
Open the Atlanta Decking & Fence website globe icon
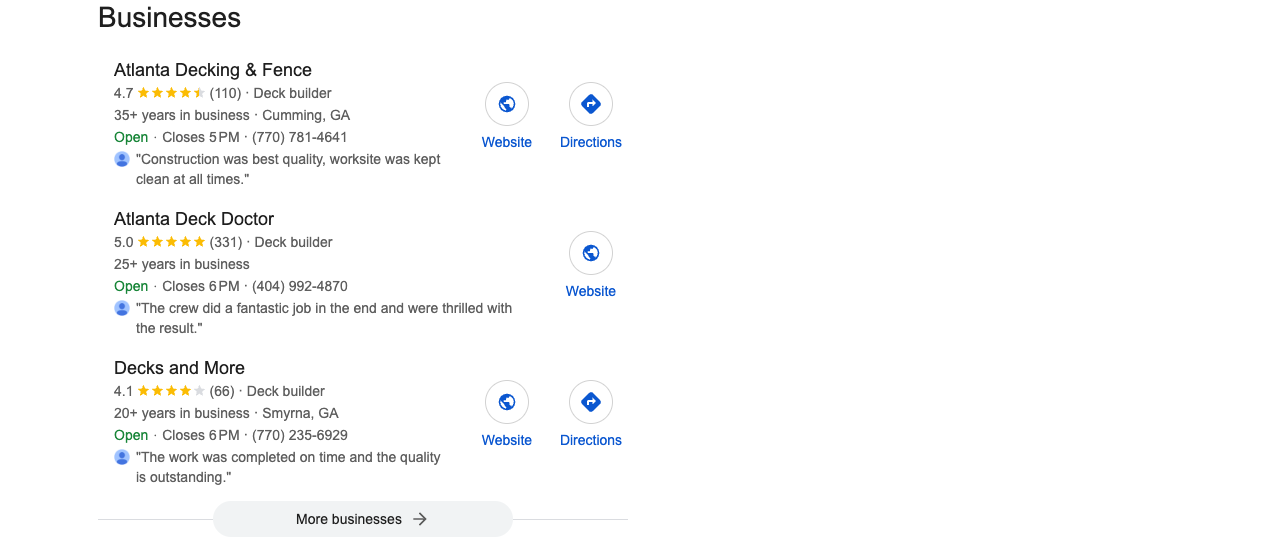(x=507, y=104)
